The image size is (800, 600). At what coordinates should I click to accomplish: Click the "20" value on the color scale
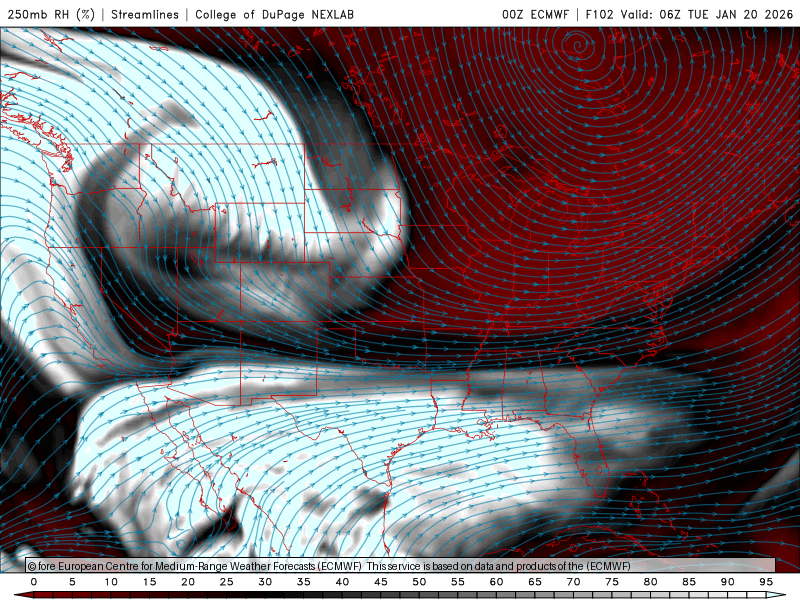point(188,582)
